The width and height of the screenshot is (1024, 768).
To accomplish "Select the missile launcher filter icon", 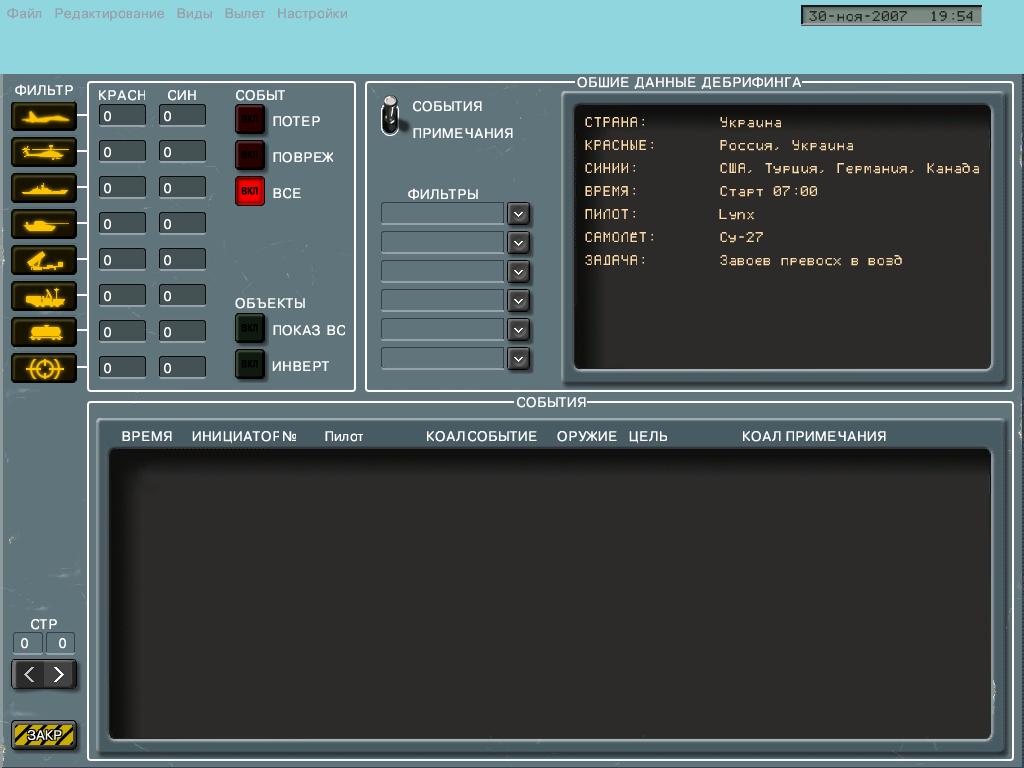I will click(44, 261).
